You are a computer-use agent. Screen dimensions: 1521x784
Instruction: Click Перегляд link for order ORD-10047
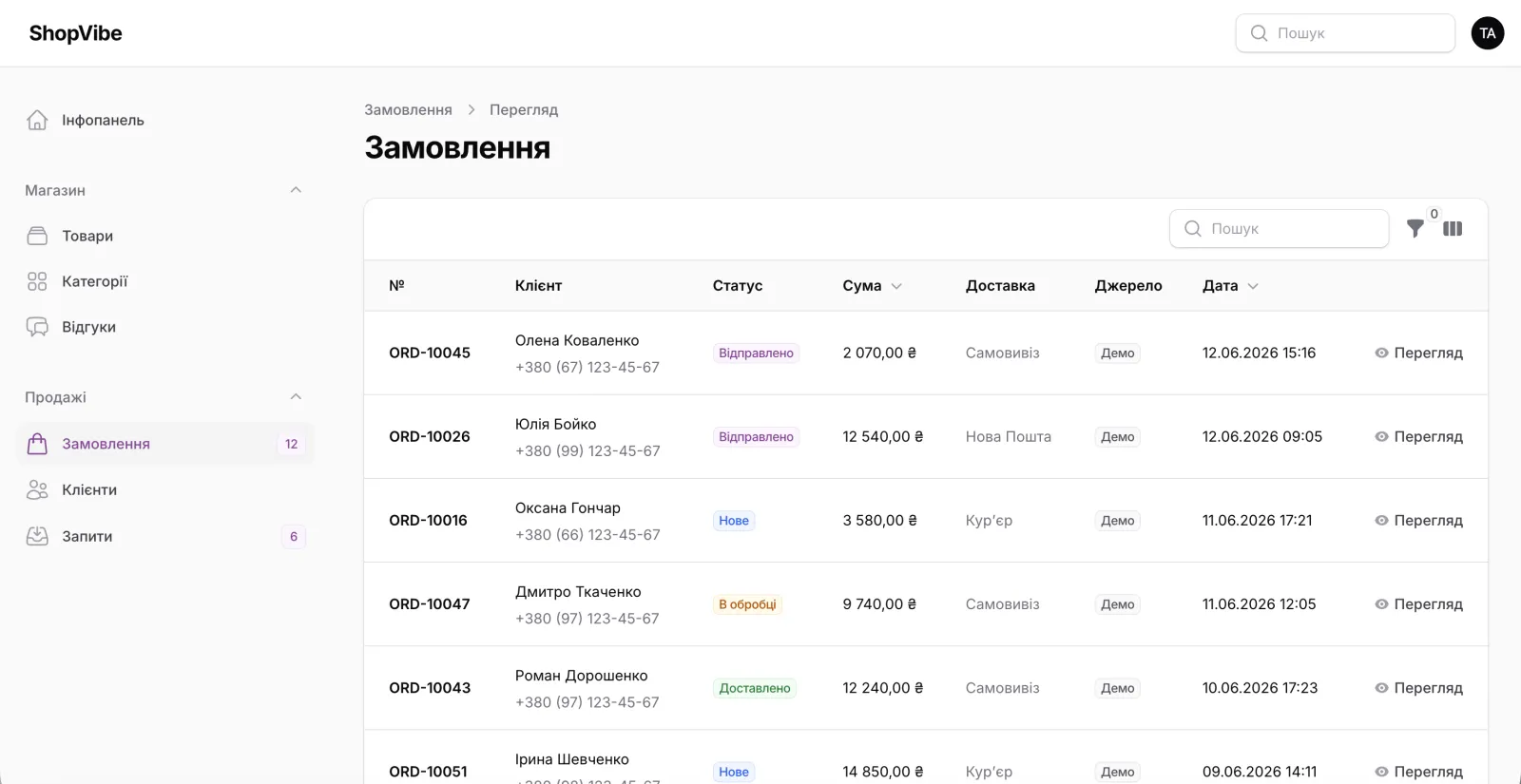coord(1418,604)
